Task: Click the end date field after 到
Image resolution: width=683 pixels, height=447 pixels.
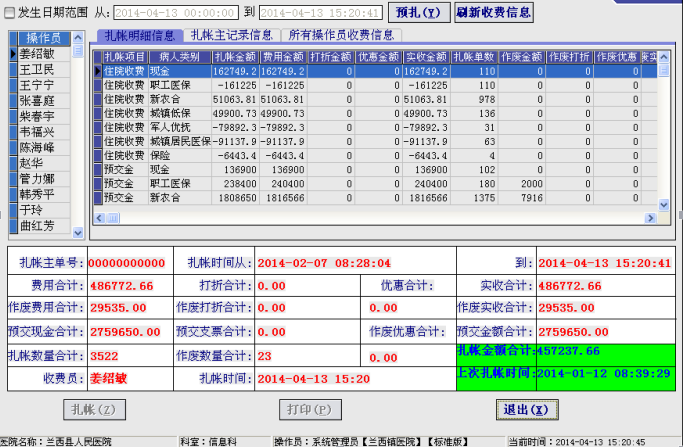Action: [320, 13]
